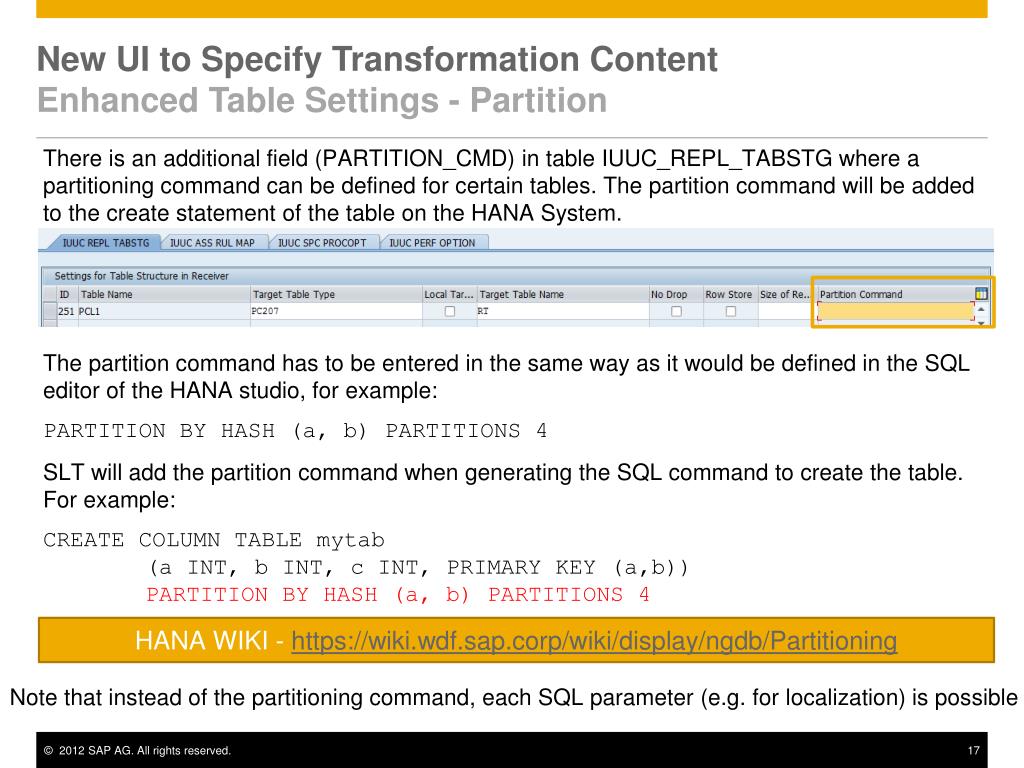The image size is (1024, 768).
Task: Click into the Partition Command field
Action: pos(895,312)
